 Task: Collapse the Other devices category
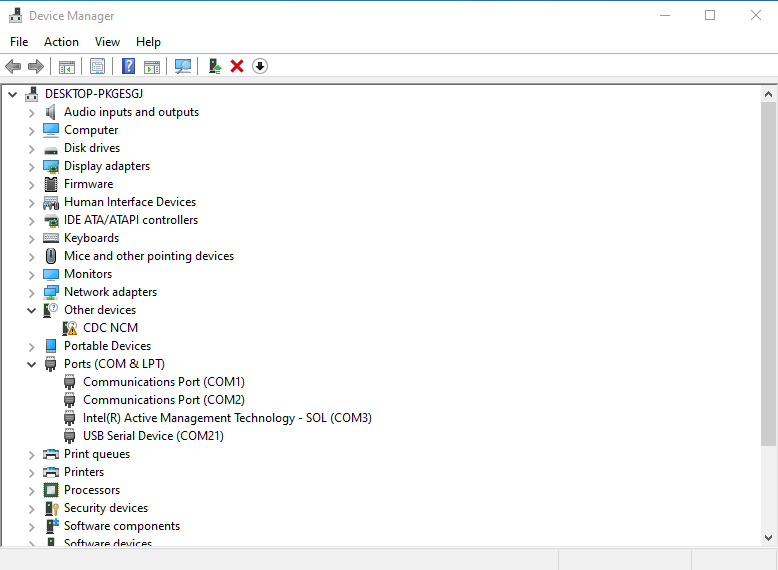pos(31,311)
